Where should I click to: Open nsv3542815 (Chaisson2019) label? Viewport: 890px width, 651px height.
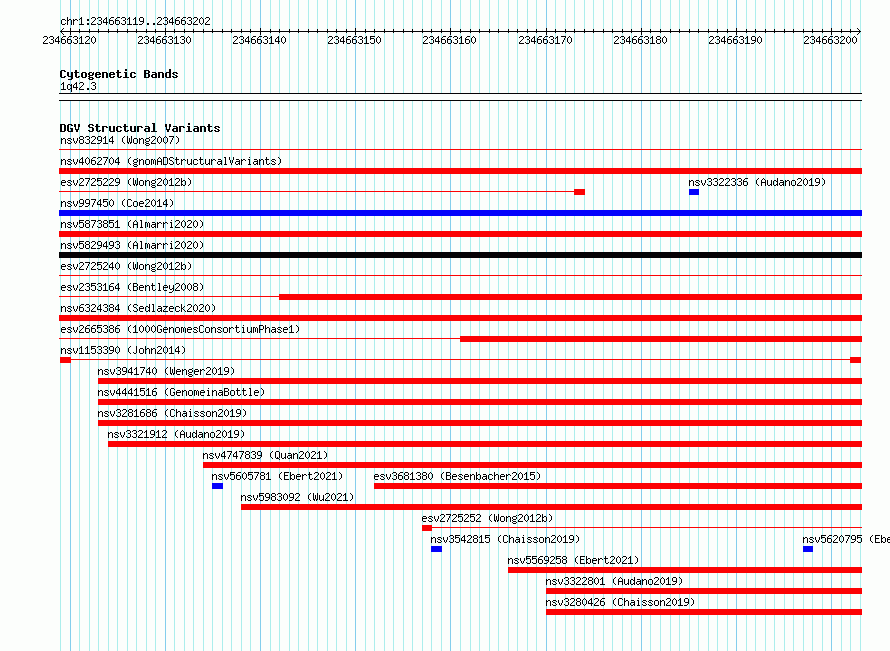505,539
